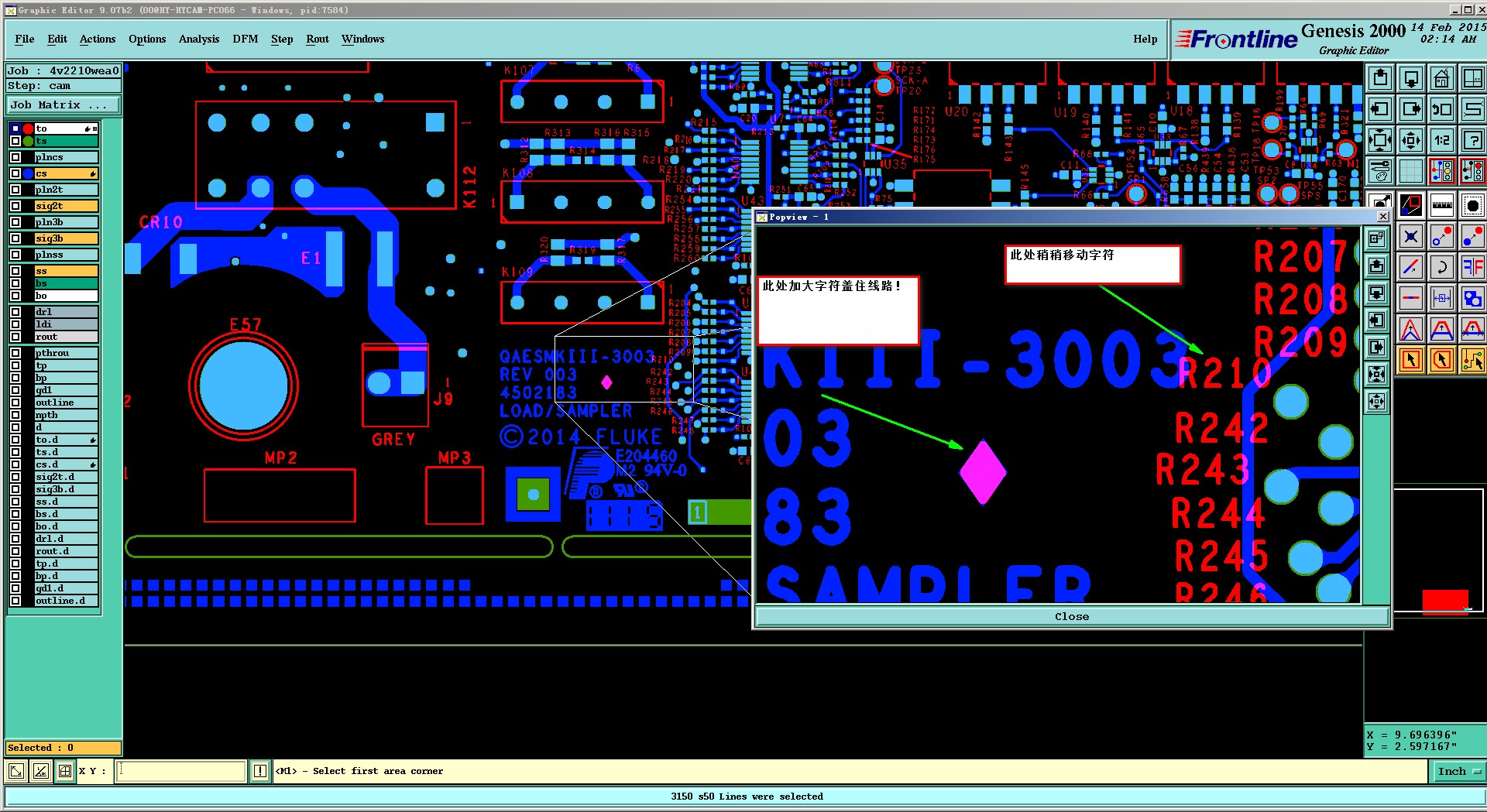This screenshot has height=812, width=1487.
Task: Open the display tools palette icon
Action: point(1380,171)
